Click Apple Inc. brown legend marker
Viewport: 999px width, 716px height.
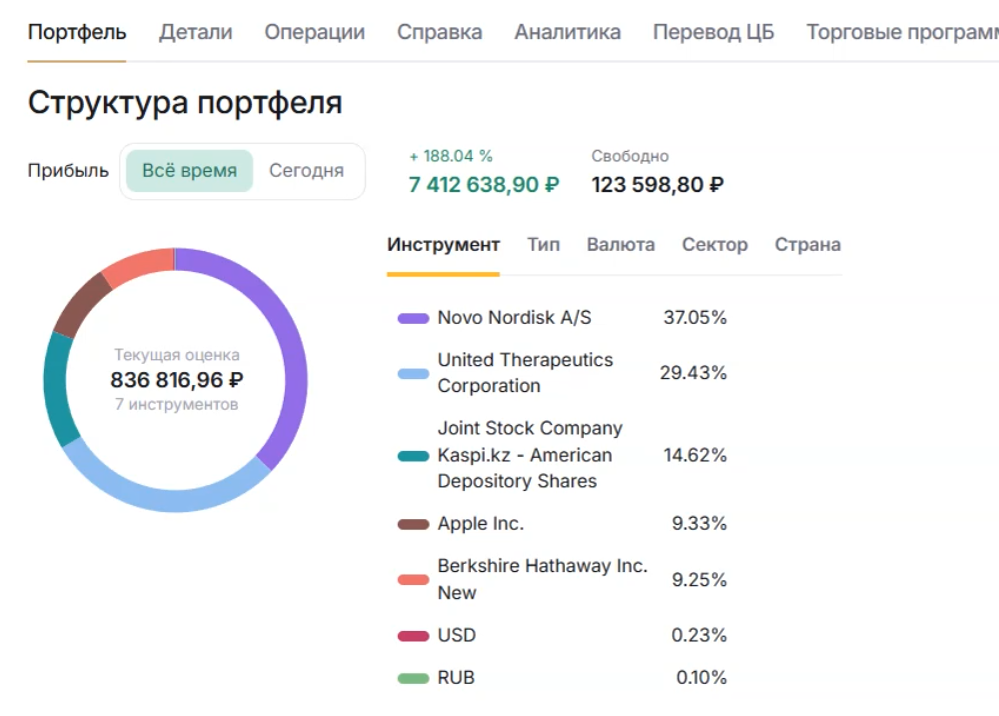[x=414, y=522]
